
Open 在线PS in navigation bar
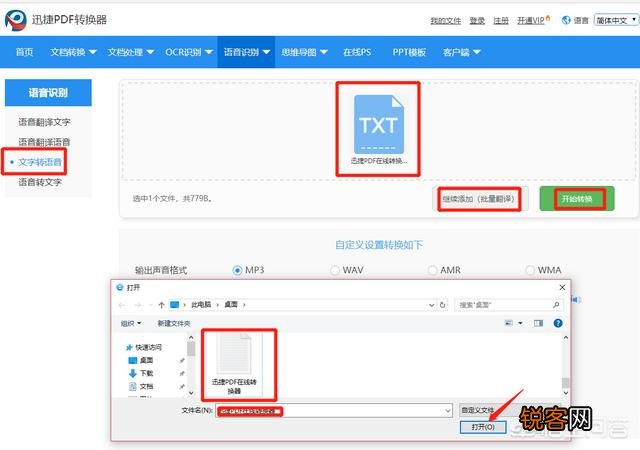point(357,52)
